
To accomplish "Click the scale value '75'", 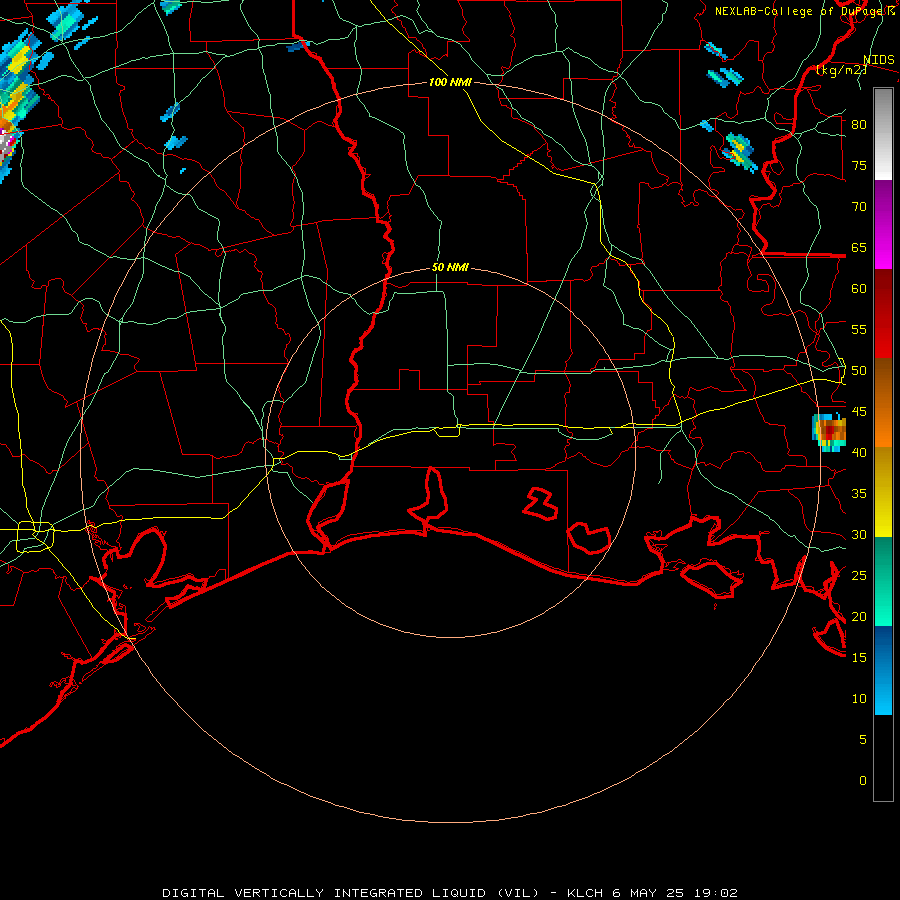I will [859, 166].
